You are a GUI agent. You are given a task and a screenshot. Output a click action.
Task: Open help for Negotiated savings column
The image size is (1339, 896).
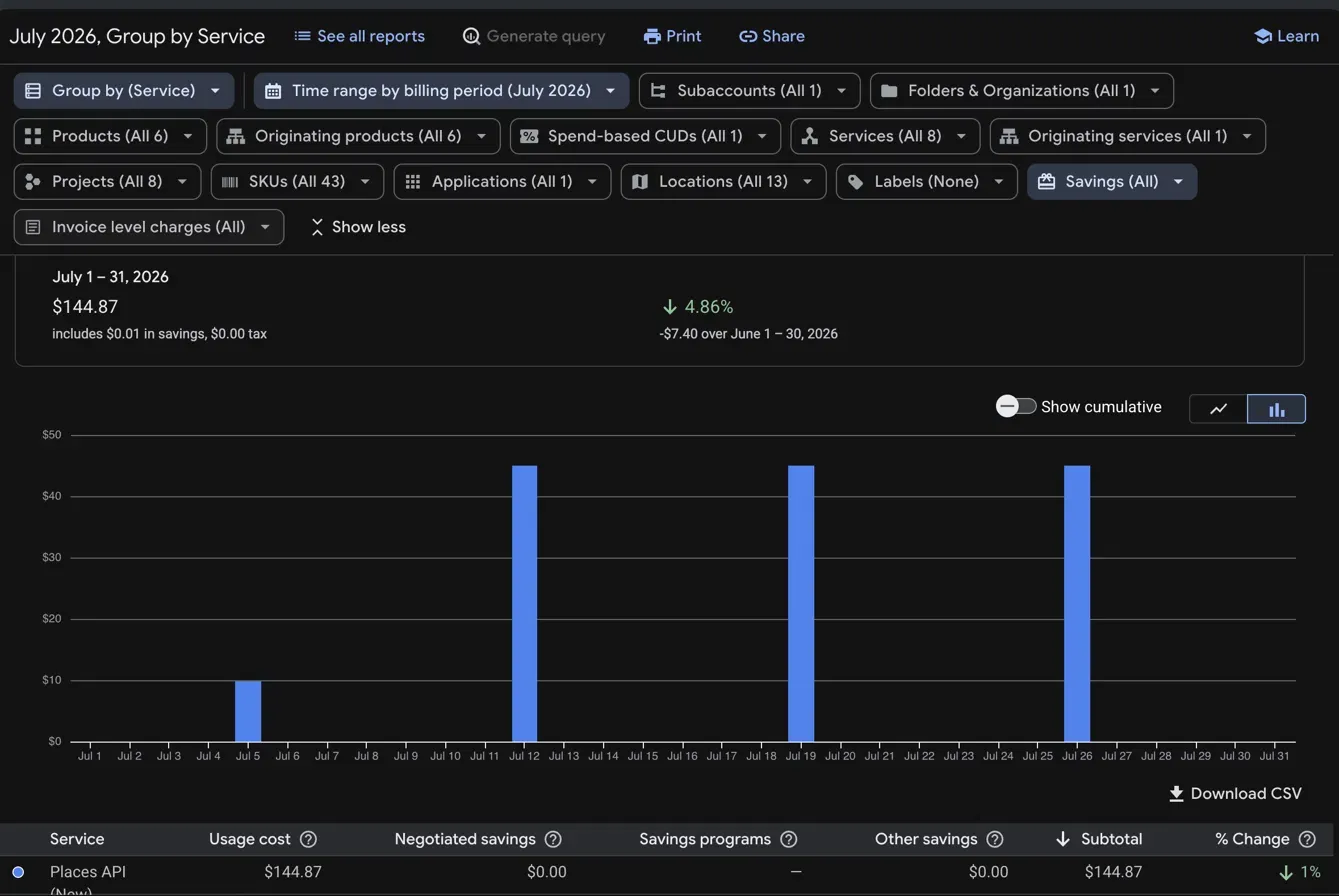click(x=553, y=840)
